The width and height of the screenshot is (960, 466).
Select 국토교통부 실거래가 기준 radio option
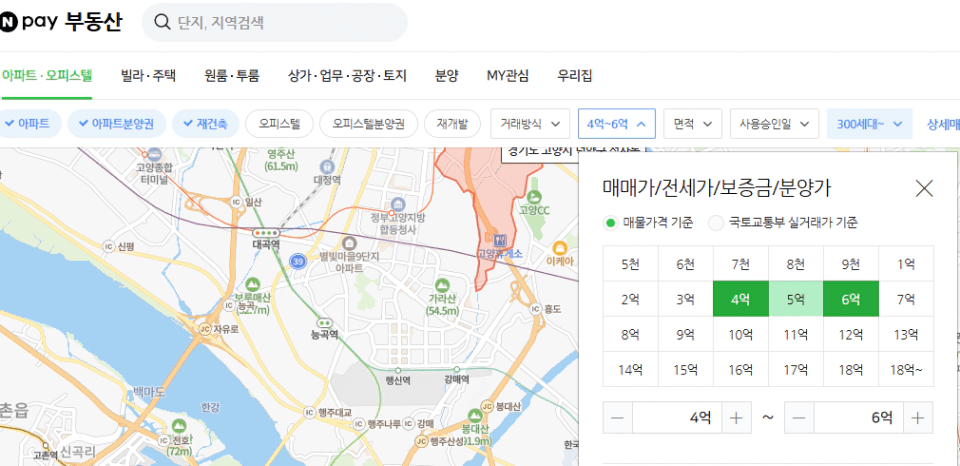pyautogui.click(x=715, y=223)
